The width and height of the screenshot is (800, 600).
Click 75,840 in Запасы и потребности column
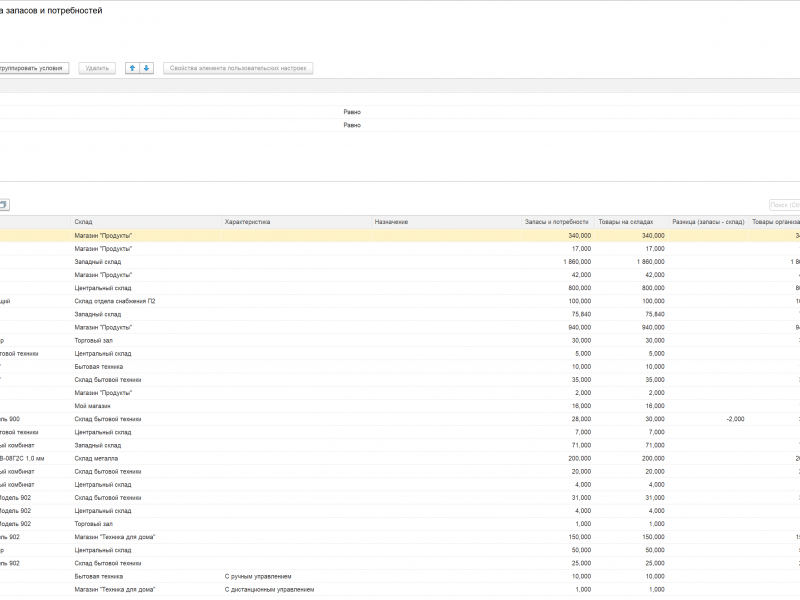[581, 314]
